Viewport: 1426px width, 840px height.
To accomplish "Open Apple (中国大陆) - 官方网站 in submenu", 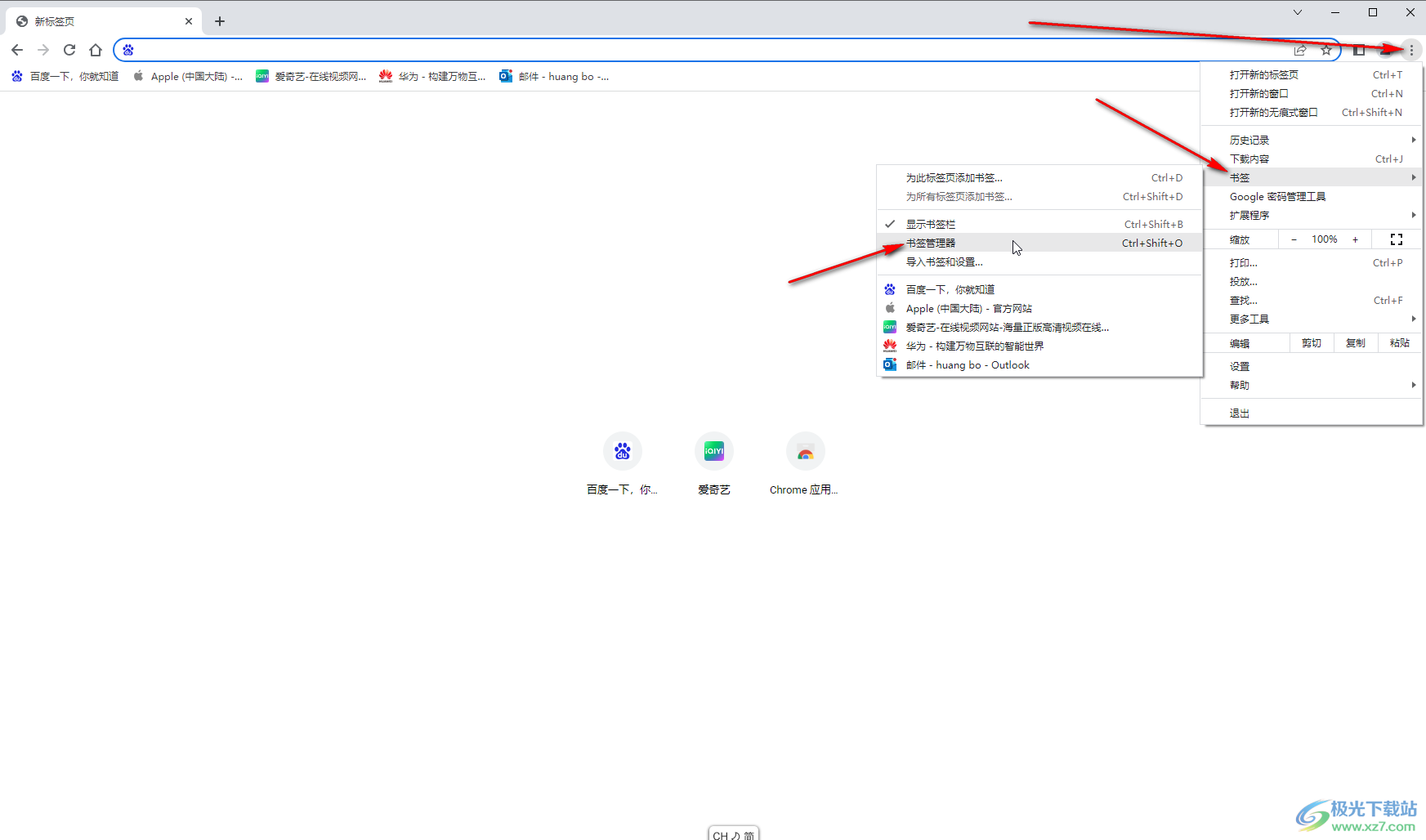I will (x=1039, y=308).
